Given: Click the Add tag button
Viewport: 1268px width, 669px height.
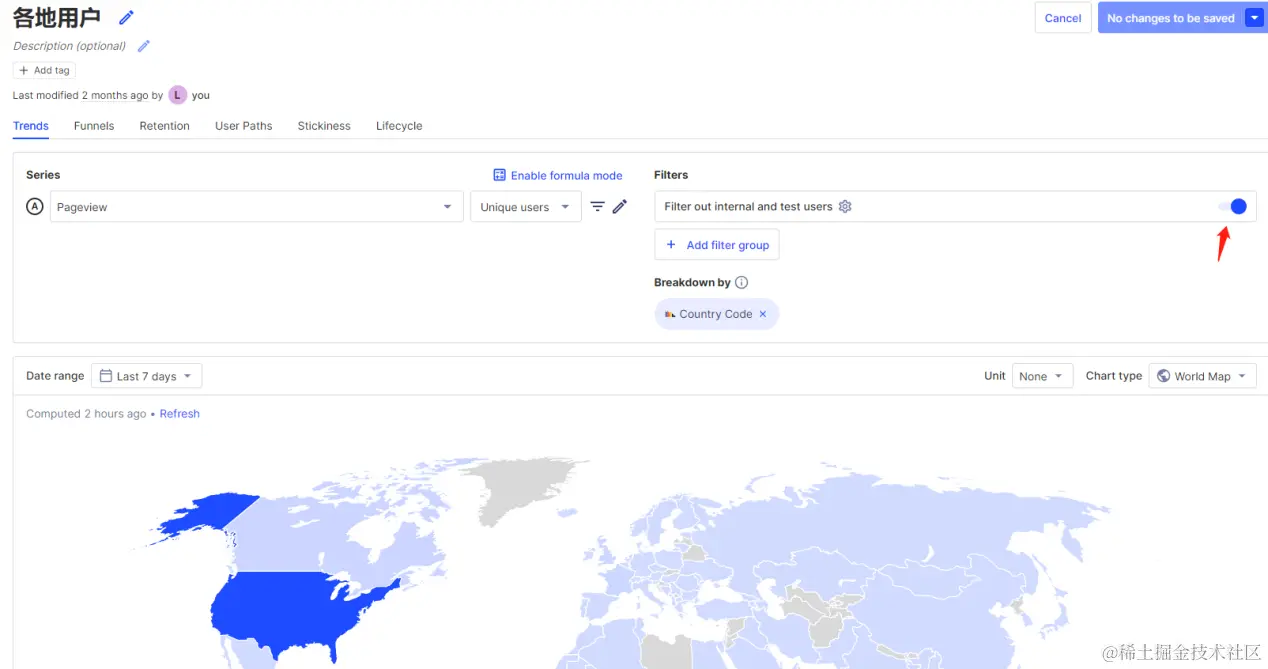Looking at the screenshot, I should point(44,71).
